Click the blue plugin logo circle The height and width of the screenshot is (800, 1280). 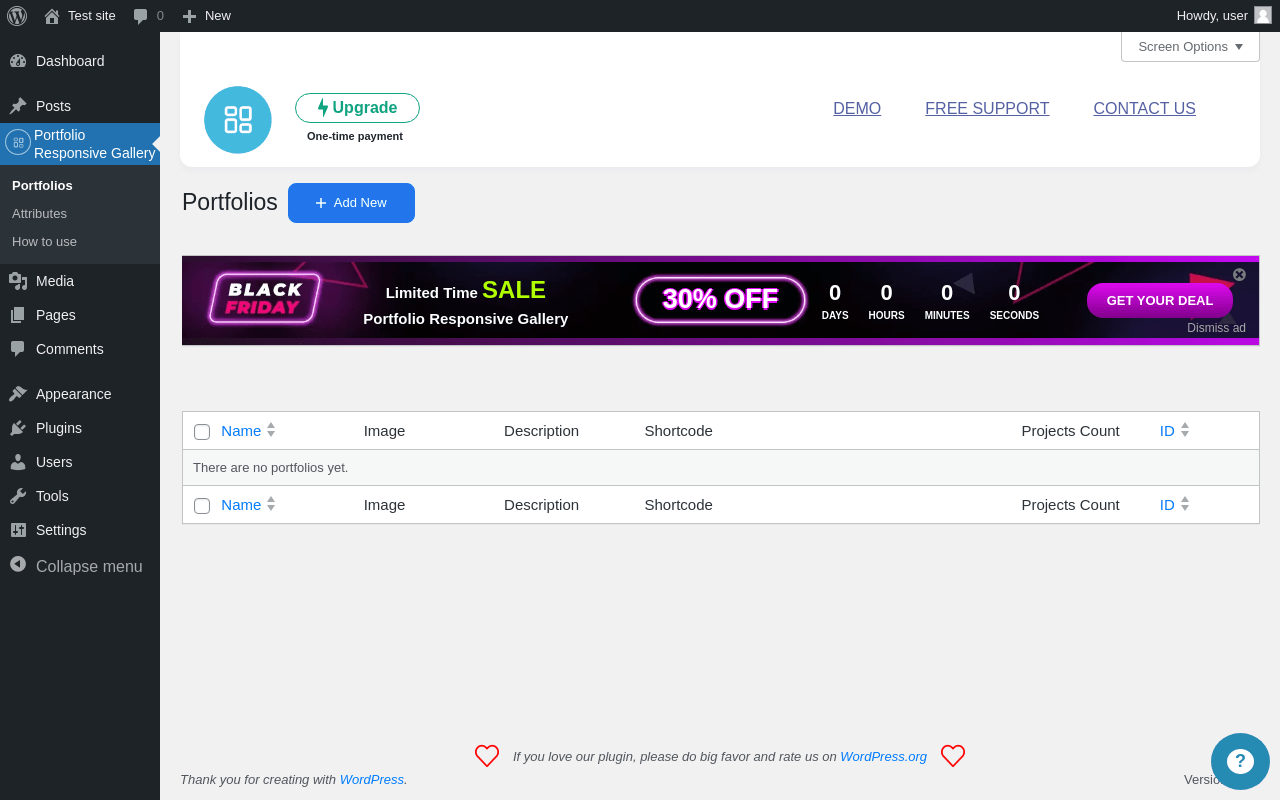(x=238, y=120)
